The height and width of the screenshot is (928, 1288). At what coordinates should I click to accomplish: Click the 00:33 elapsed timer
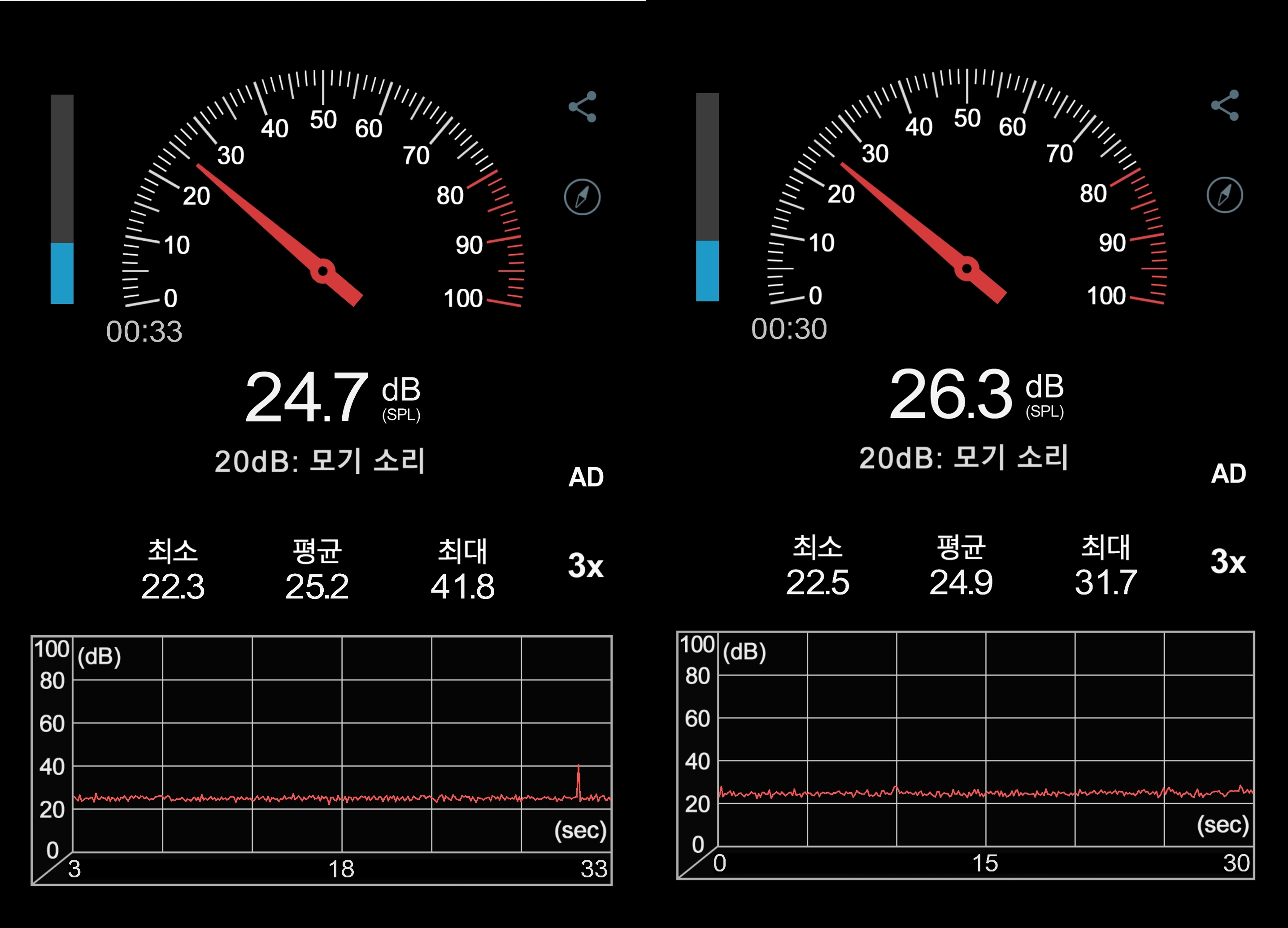click(144, 331)
